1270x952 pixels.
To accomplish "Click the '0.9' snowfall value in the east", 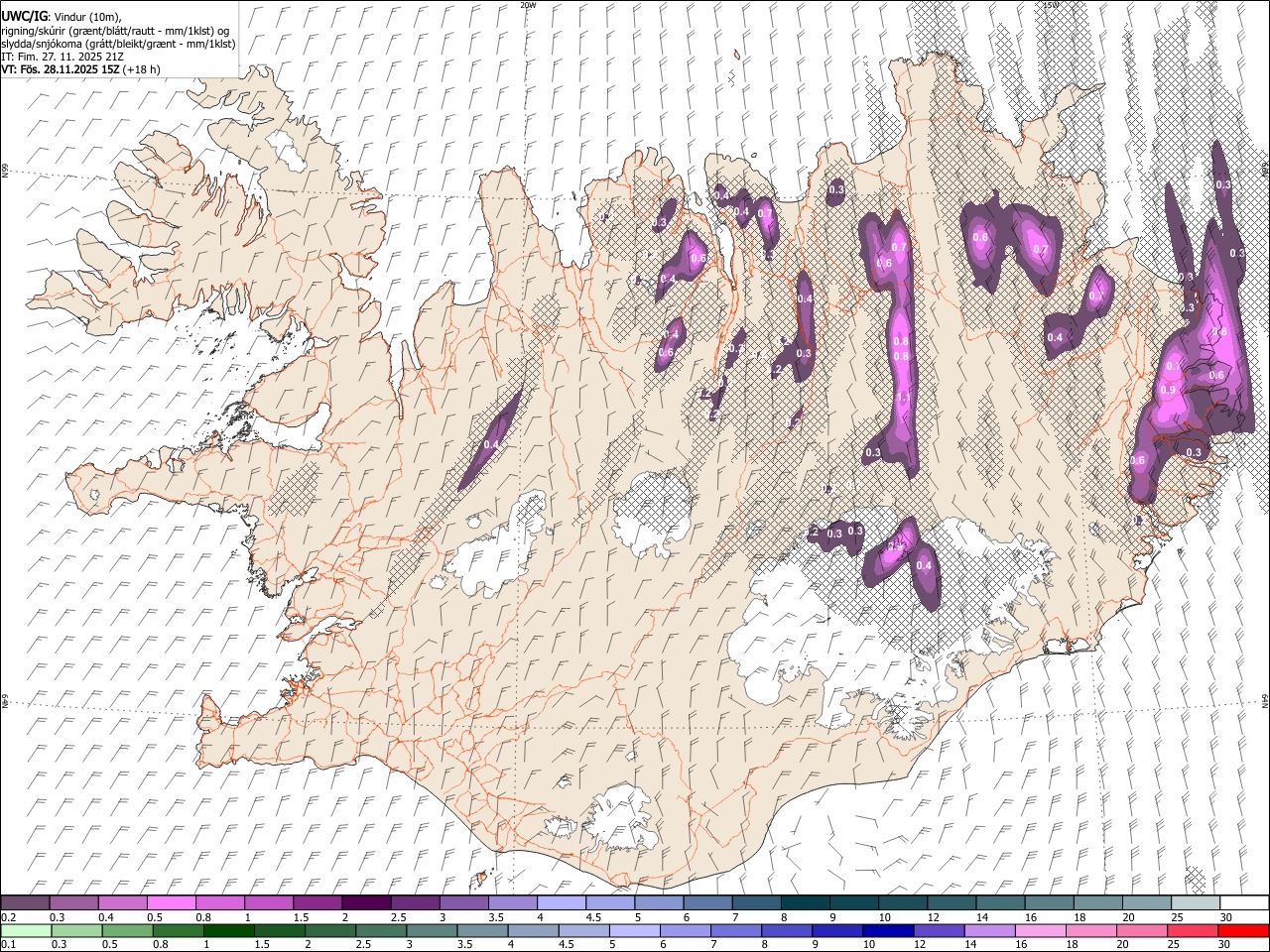I will [1168, 391].
